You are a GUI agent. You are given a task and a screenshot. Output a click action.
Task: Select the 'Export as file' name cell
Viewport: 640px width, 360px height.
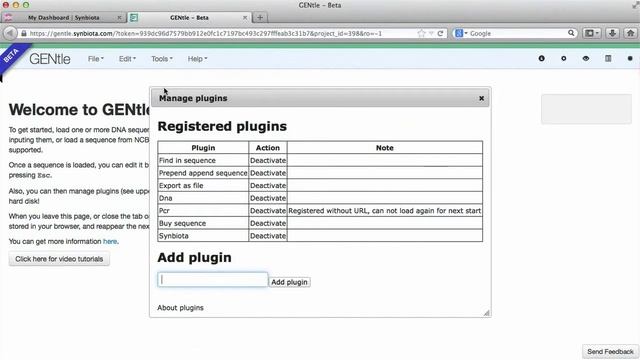tap(203, 186)
